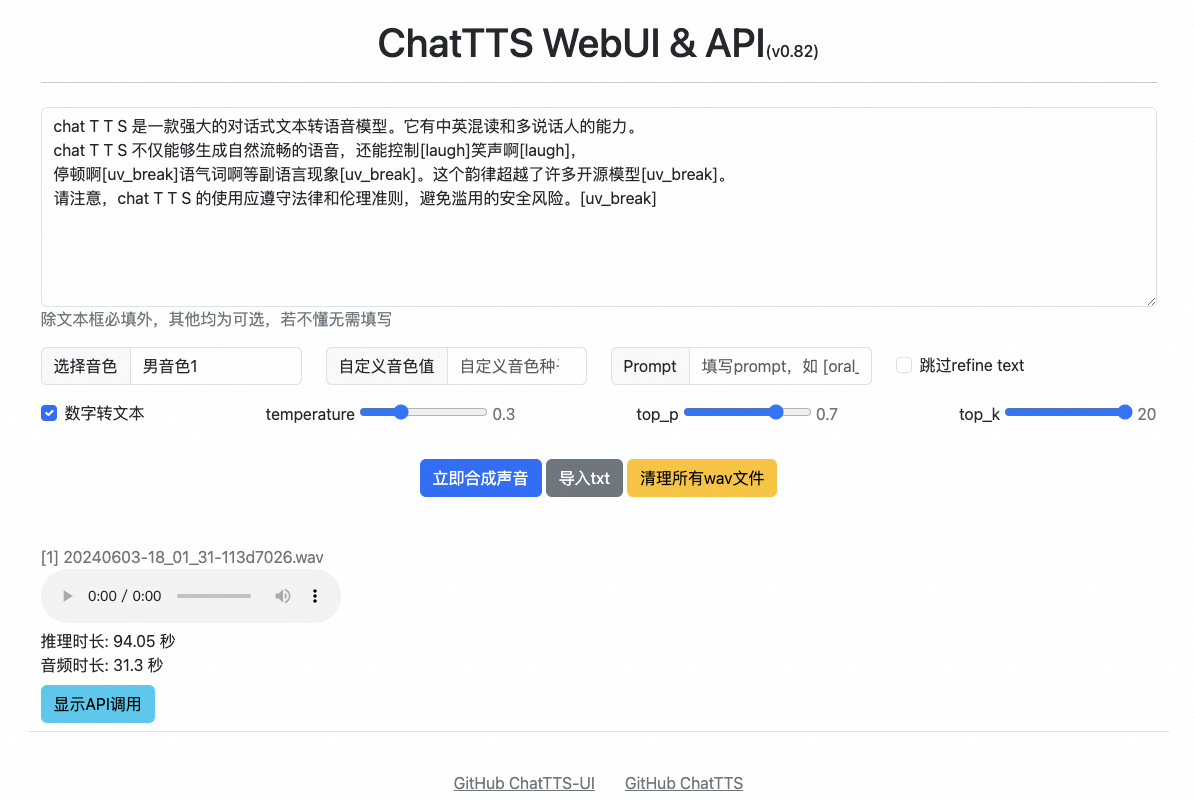Click inside the main text input area
The height and width of the screenshot is (801, 1194).
coord(599,207)
